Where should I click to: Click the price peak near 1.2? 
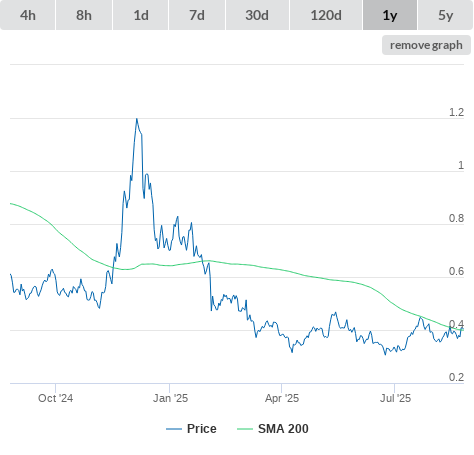click(137, 119)
